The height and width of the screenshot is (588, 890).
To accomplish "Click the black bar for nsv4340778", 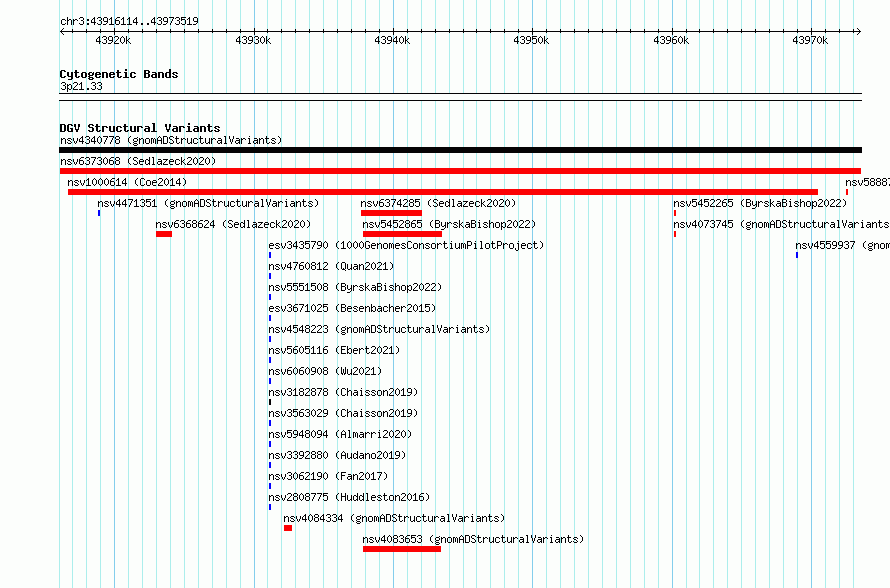I will [x=460, y=150].
